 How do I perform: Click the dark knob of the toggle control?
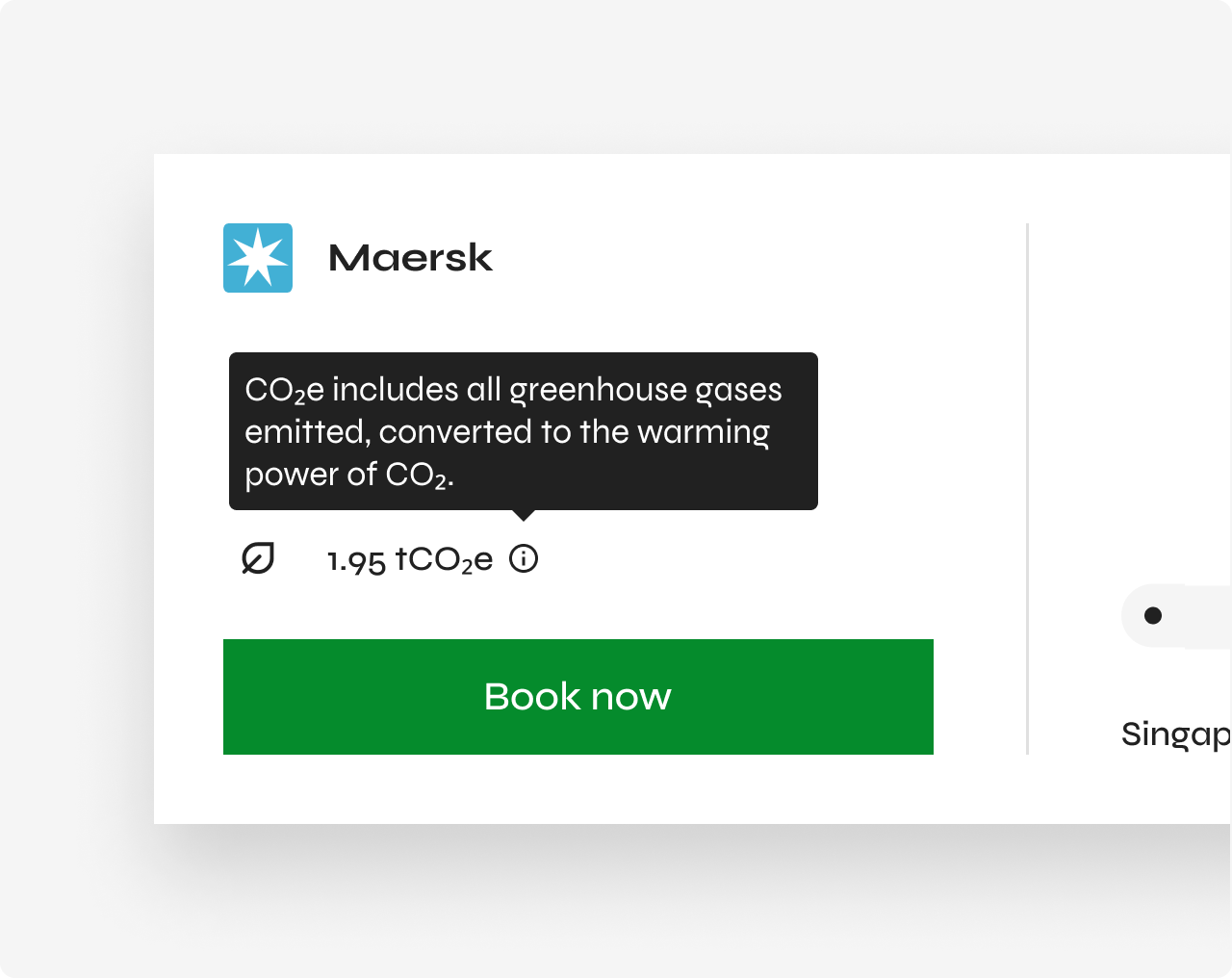point(1153,615)
